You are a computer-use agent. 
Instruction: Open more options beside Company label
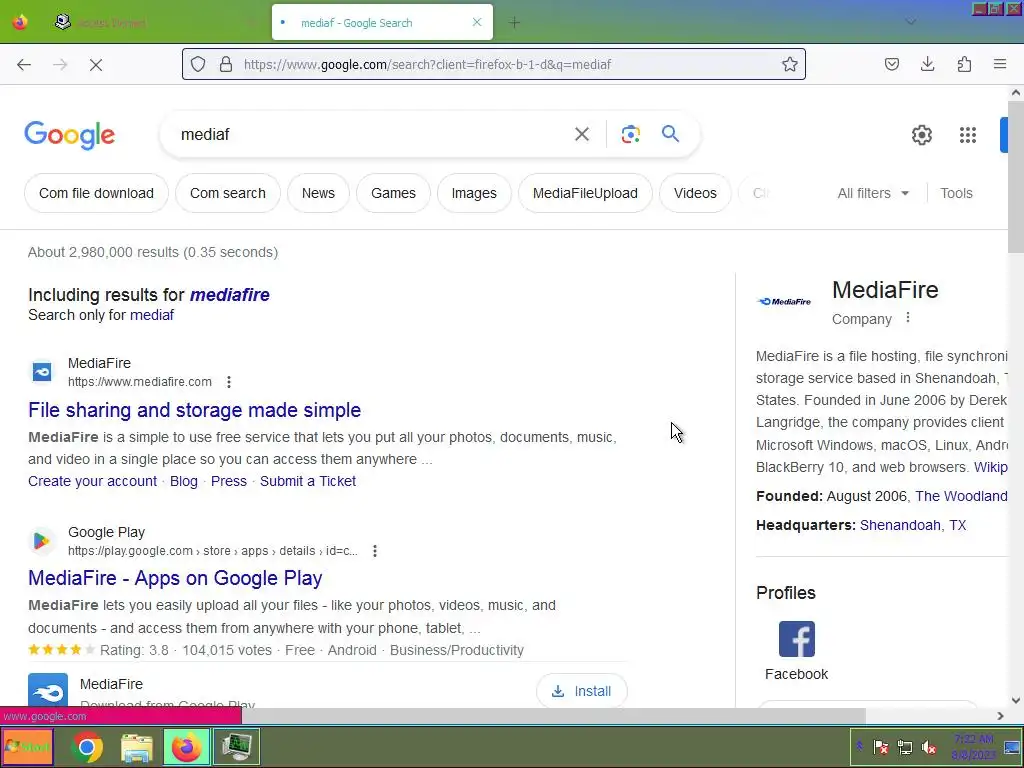click(908, 318)
